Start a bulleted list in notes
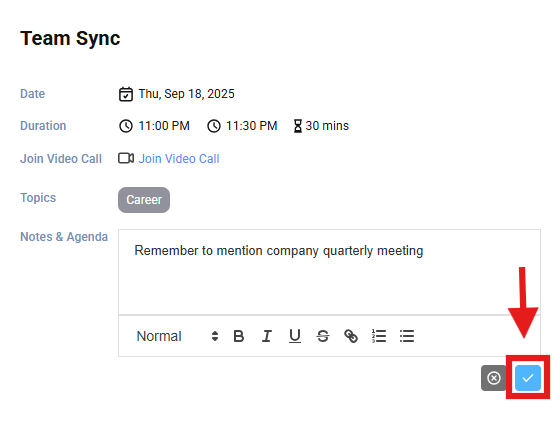This screenshot has width=558, height=426. [x=407, y=336]
